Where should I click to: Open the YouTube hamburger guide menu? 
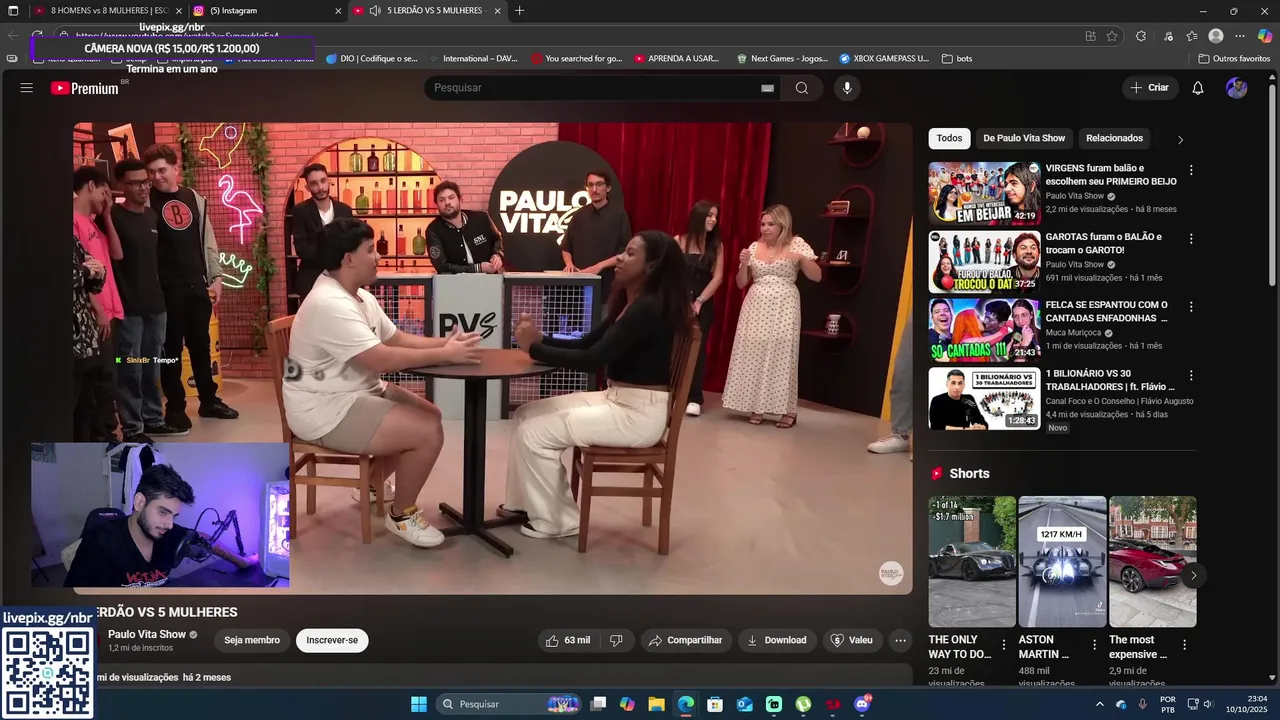coord(27,88)
